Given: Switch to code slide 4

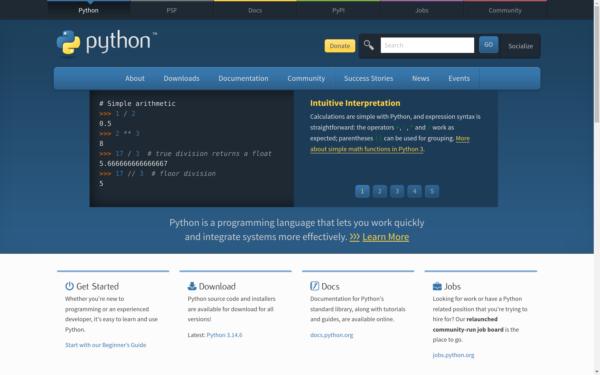Looking at the screenshot, I should (414, 191).
